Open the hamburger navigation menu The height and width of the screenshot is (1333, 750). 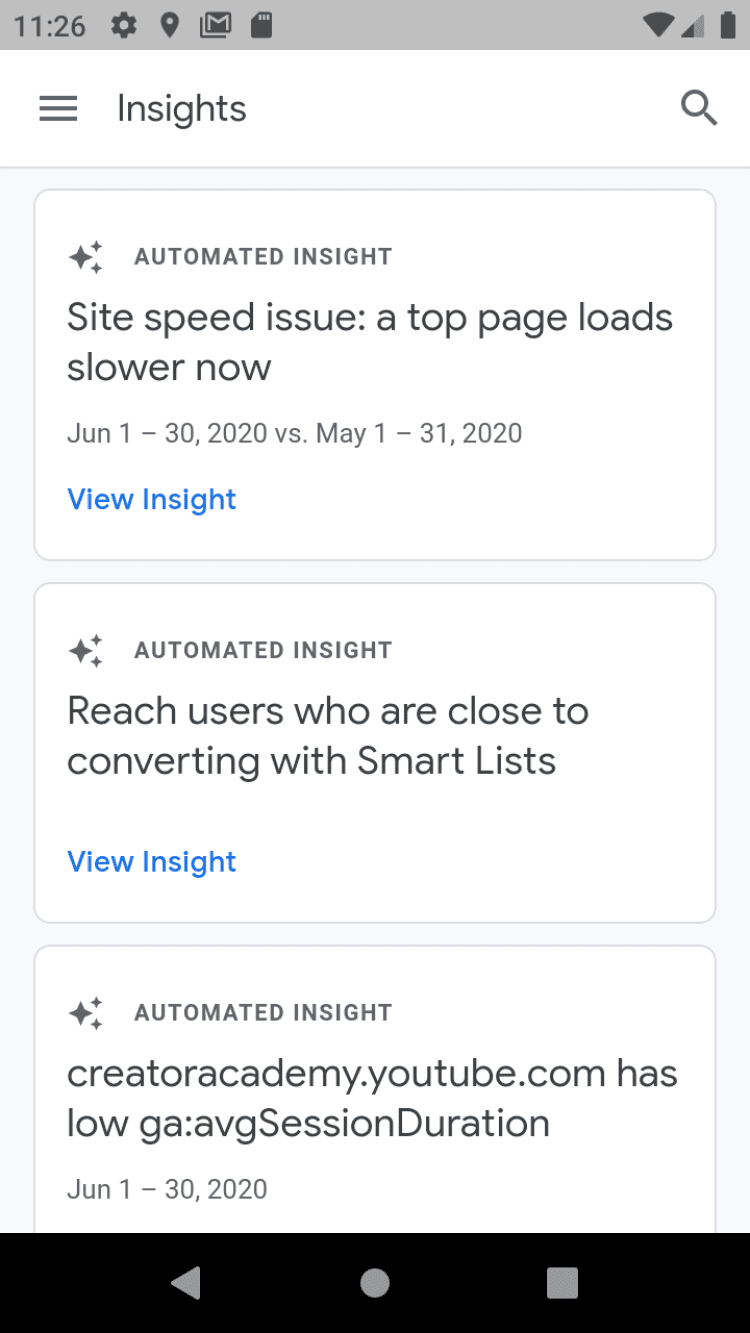coord(58,109)
